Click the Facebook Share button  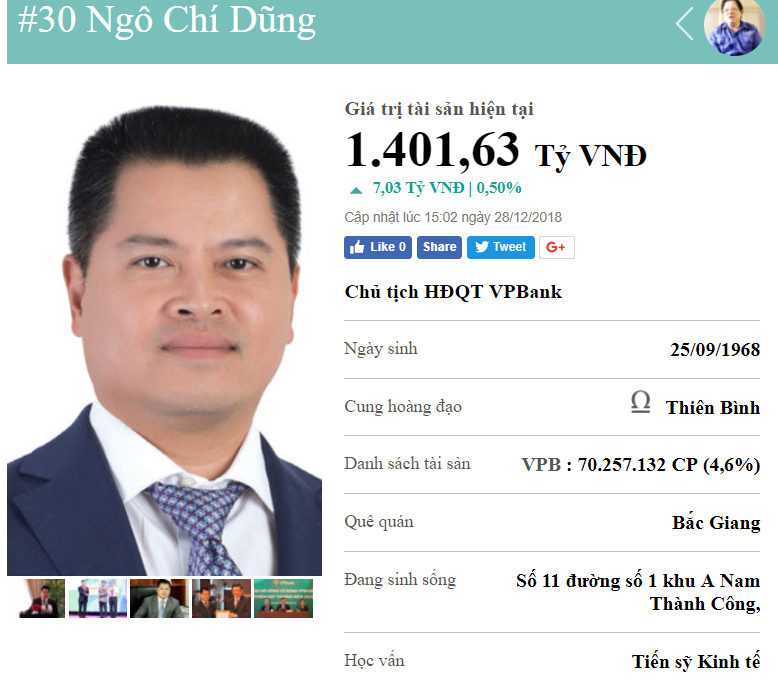pyautogui.click(x=439, y=247)
